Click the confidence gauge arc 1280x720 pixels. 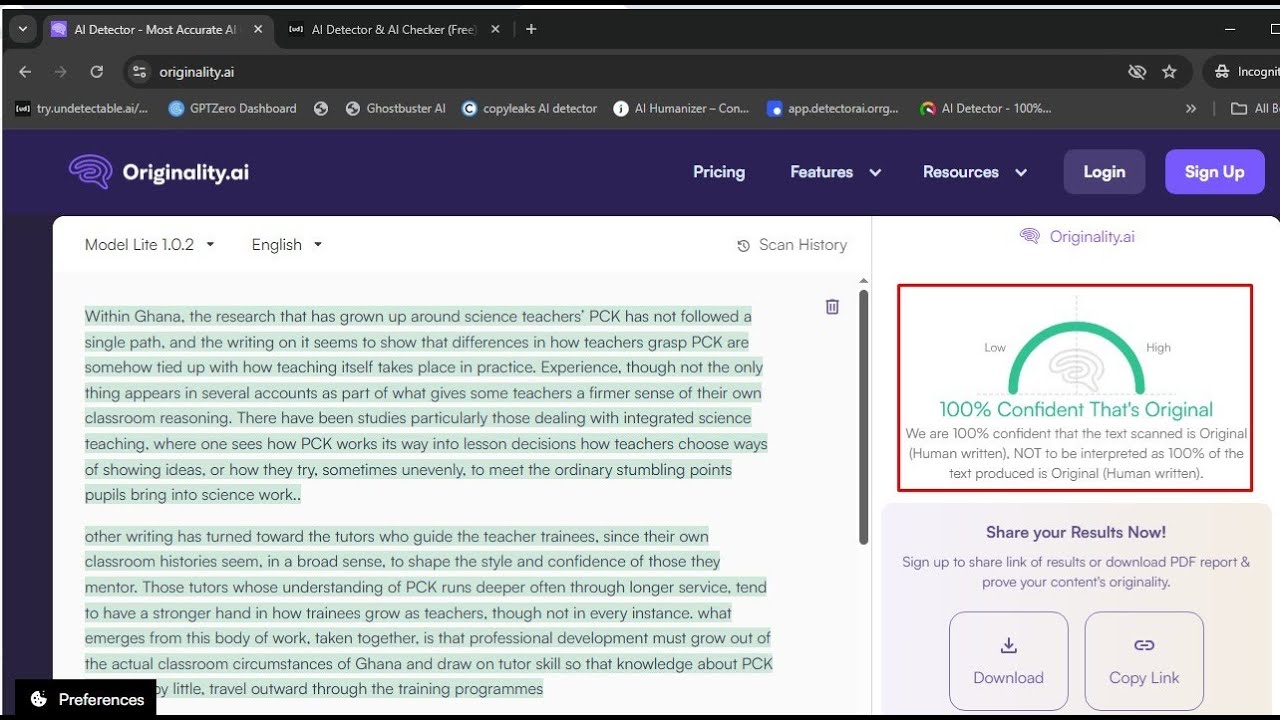click(x=1076, y=358)
